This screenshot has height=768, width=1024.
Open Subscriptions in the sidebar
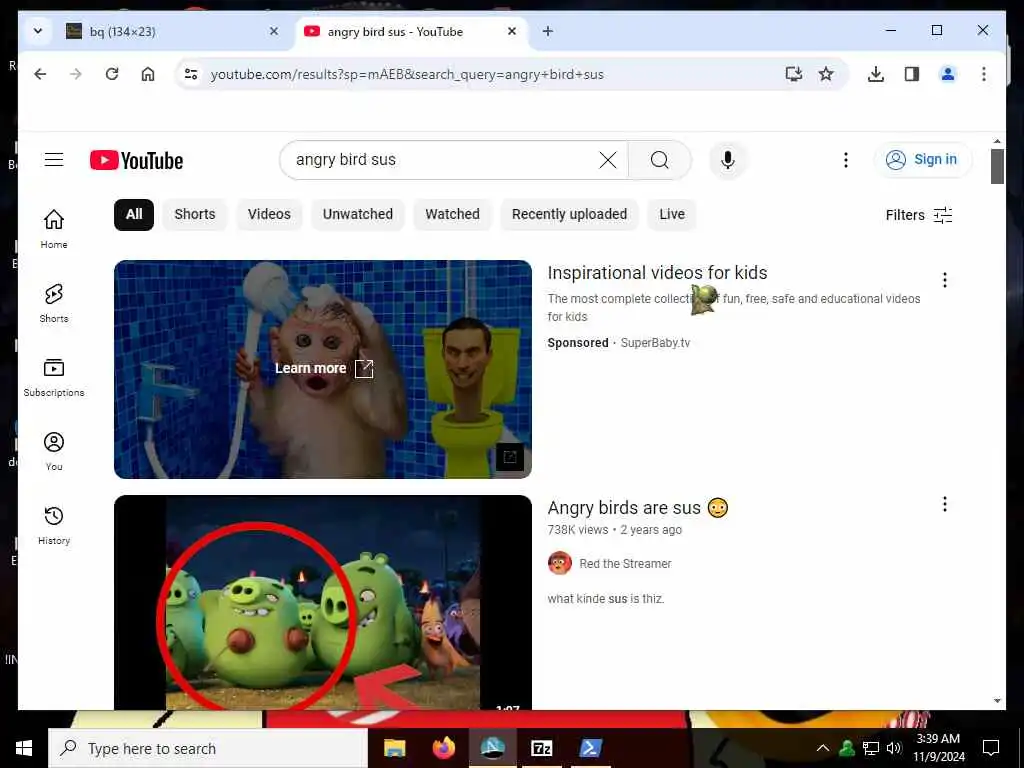pyautogui.click(x=54, y=377)
